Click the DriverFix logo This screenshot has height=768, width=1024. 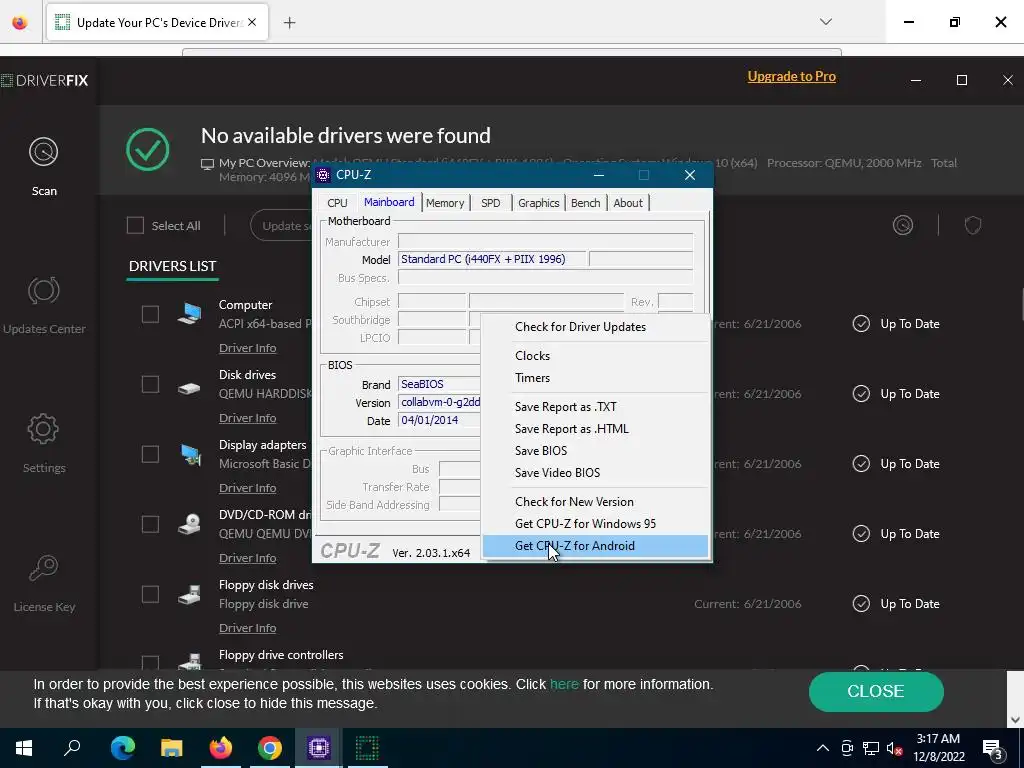44,80
